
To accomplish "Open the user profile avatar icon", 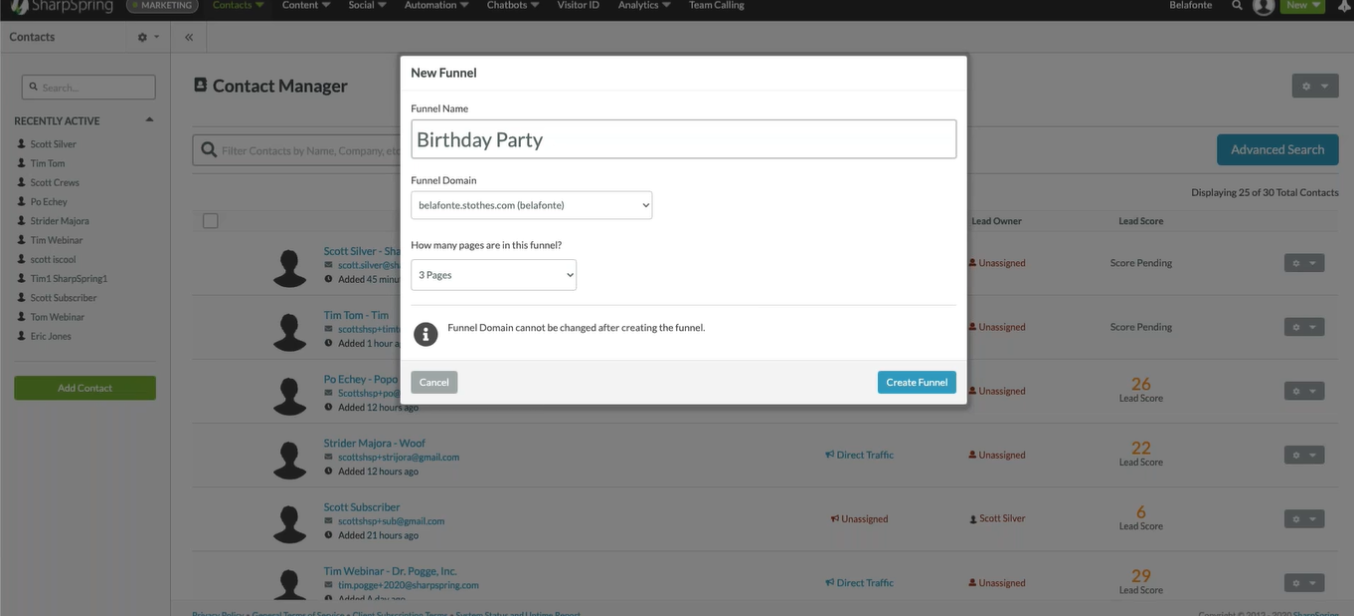I will [x=1263, y=6].
